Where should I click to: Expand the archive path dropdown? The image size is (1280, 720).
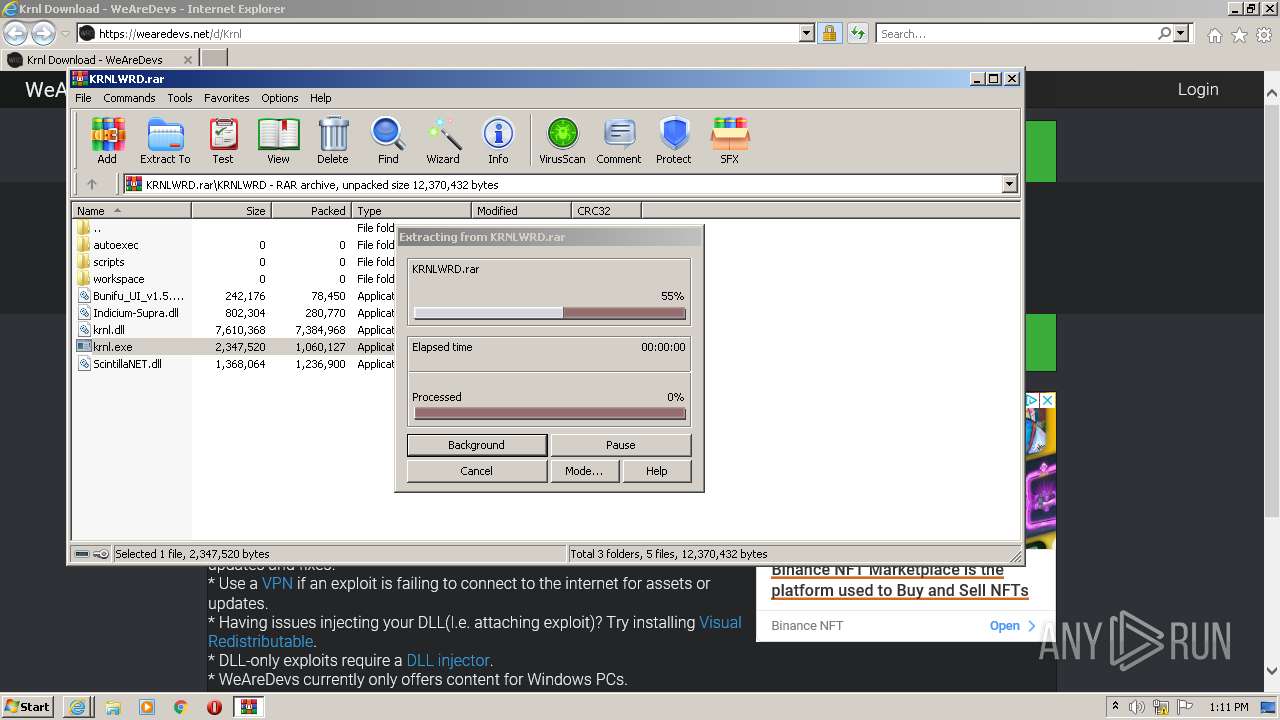tap(1009, 184)
